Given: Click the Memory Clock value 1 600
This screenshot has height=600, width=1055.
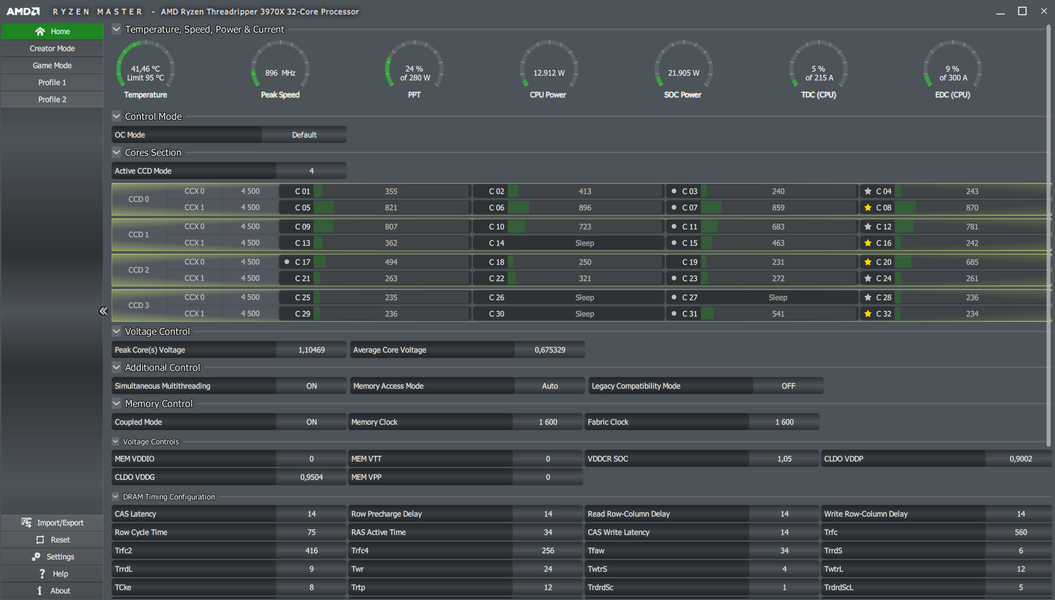Looking at the screenshot, I should click(548, 422).
